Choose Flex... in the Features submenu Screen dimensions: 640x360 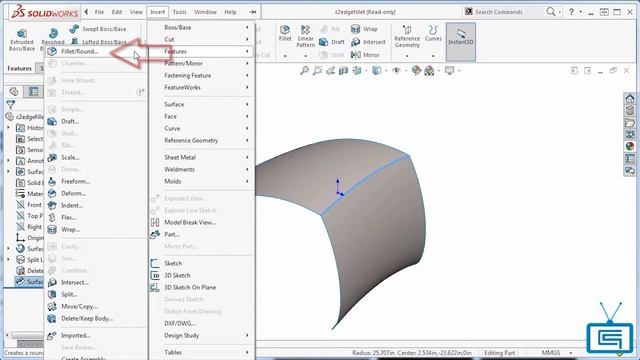(96, 217)
